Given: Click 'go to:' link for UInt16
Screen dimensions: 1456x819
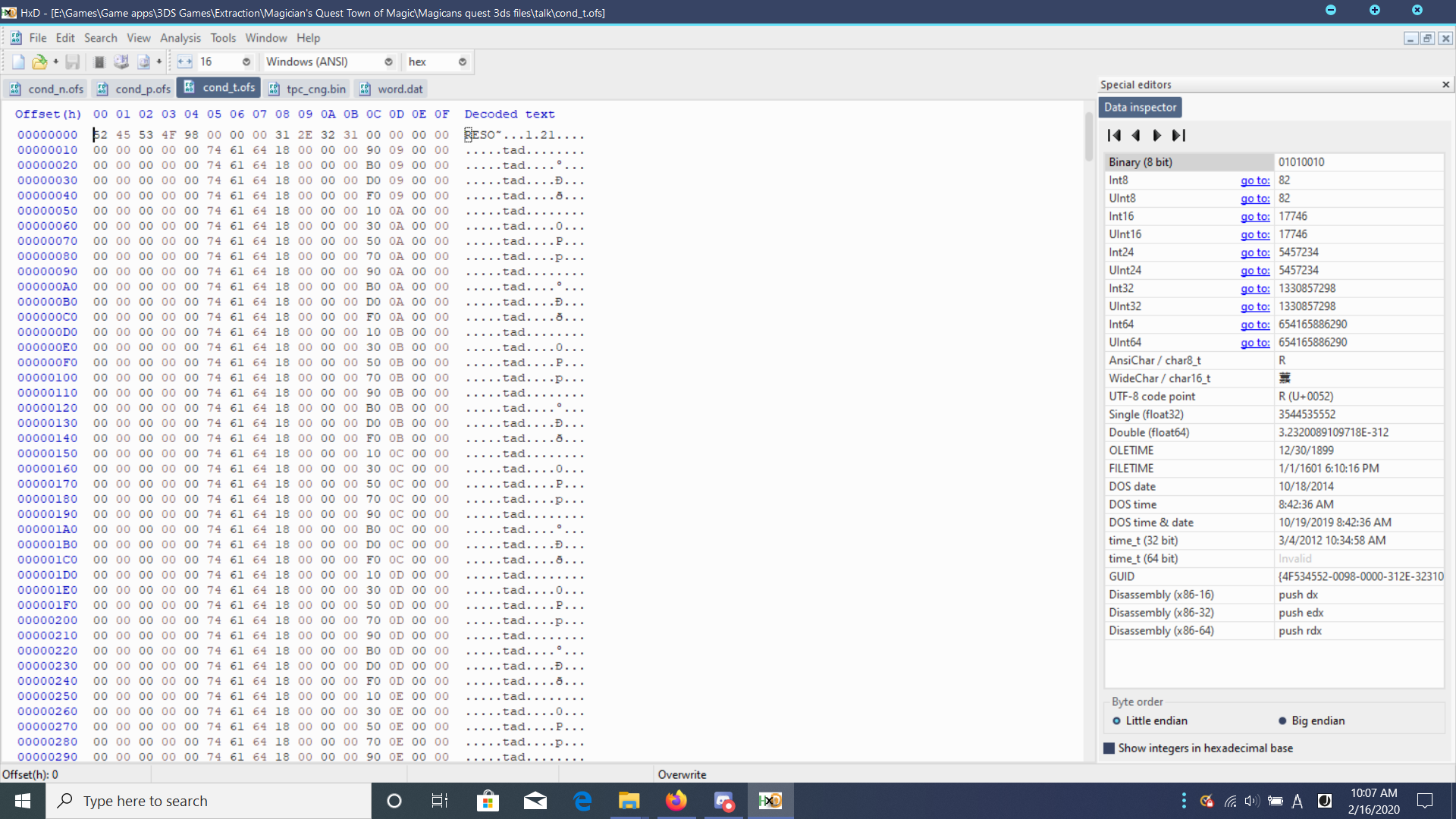Looking at the screenshot, I should (x=1255, y=235).
